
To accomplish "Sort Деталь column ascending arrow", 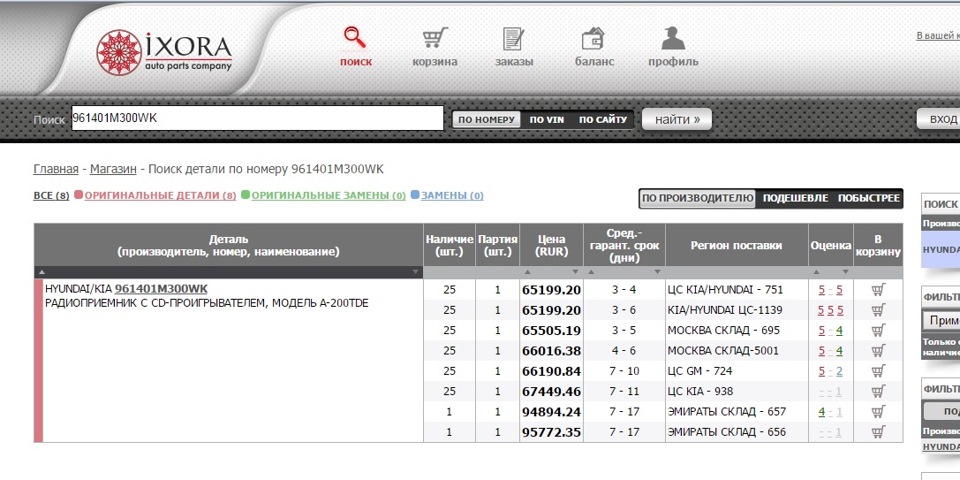I will click(42, 272).
